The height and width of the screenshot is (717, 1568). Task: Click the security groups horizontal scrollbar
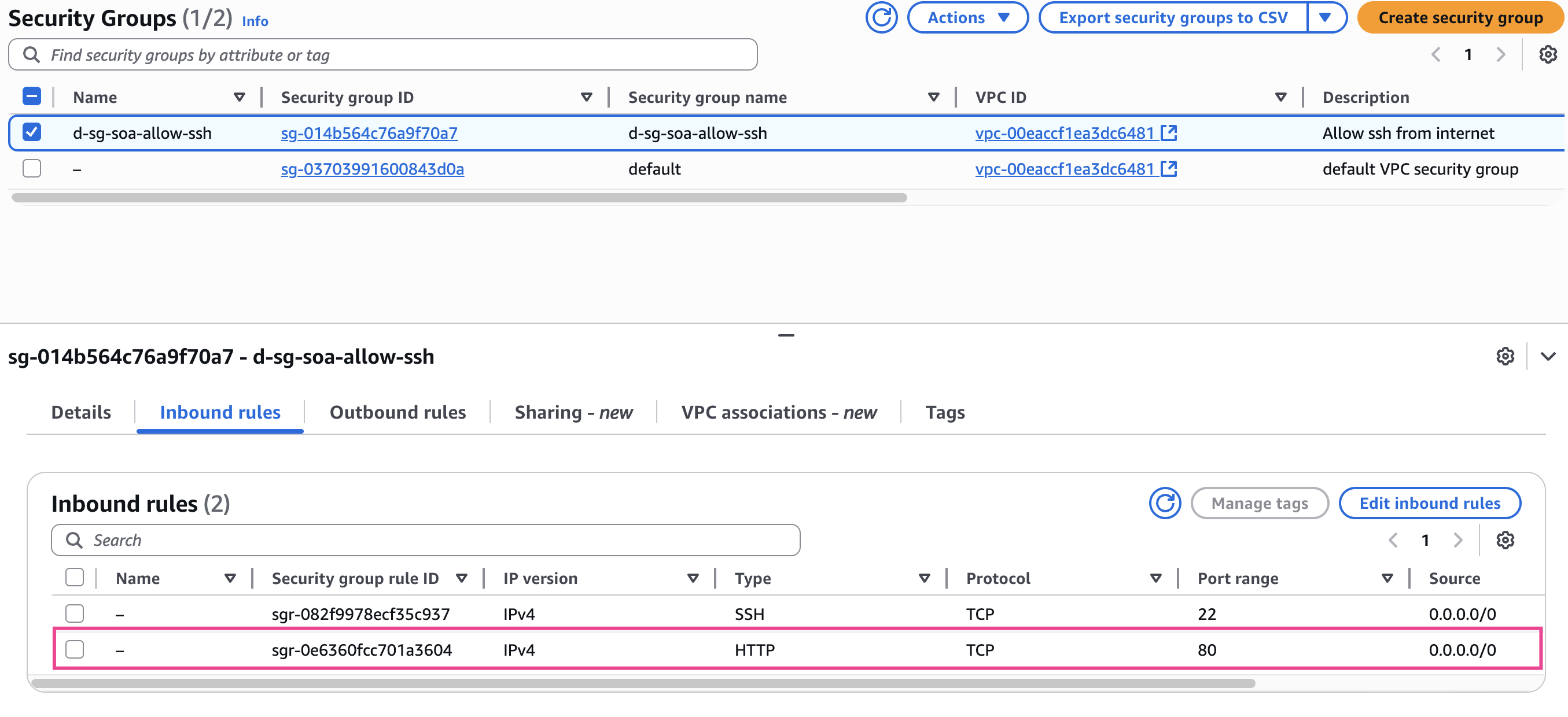click(459, 198)
